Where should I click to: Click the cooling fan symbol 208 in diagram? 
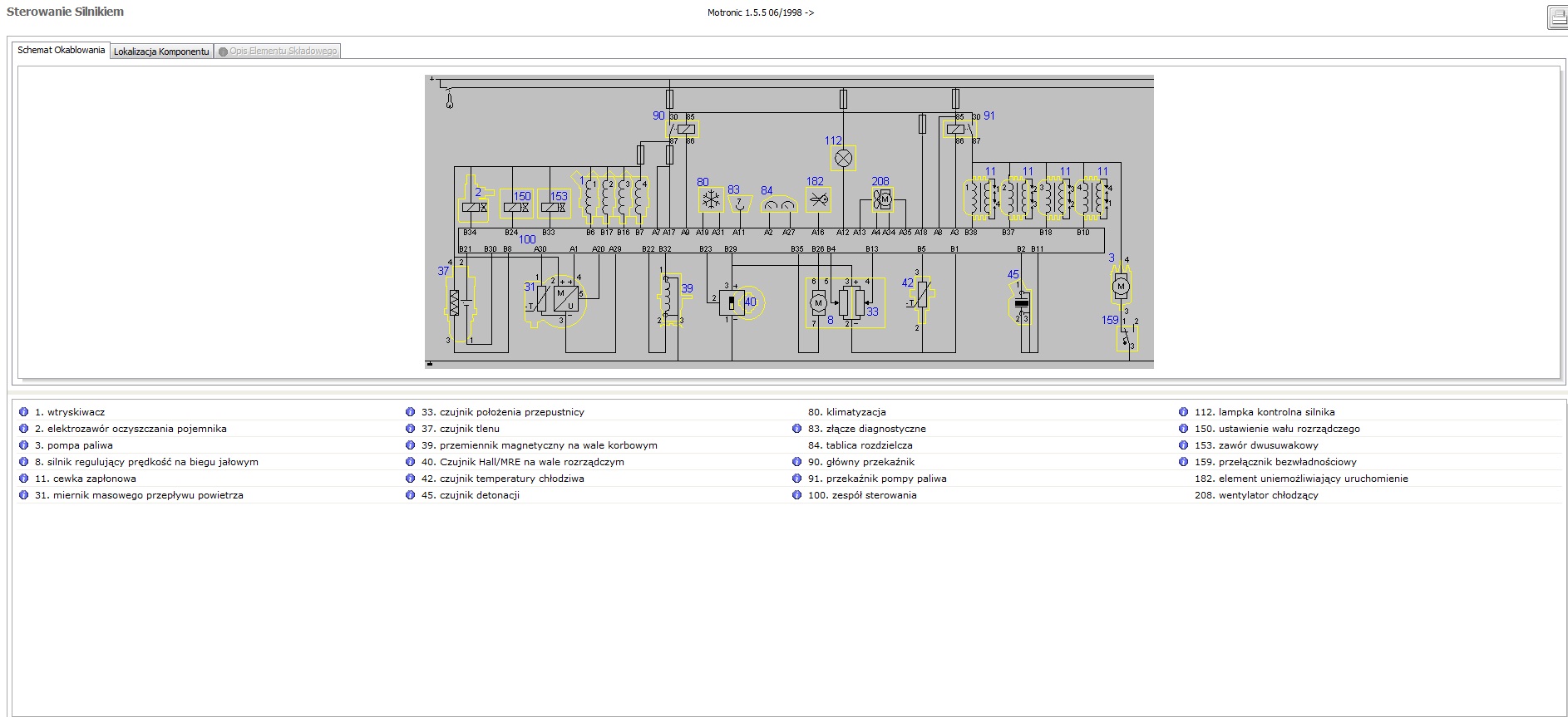click(x=883, y=199)
